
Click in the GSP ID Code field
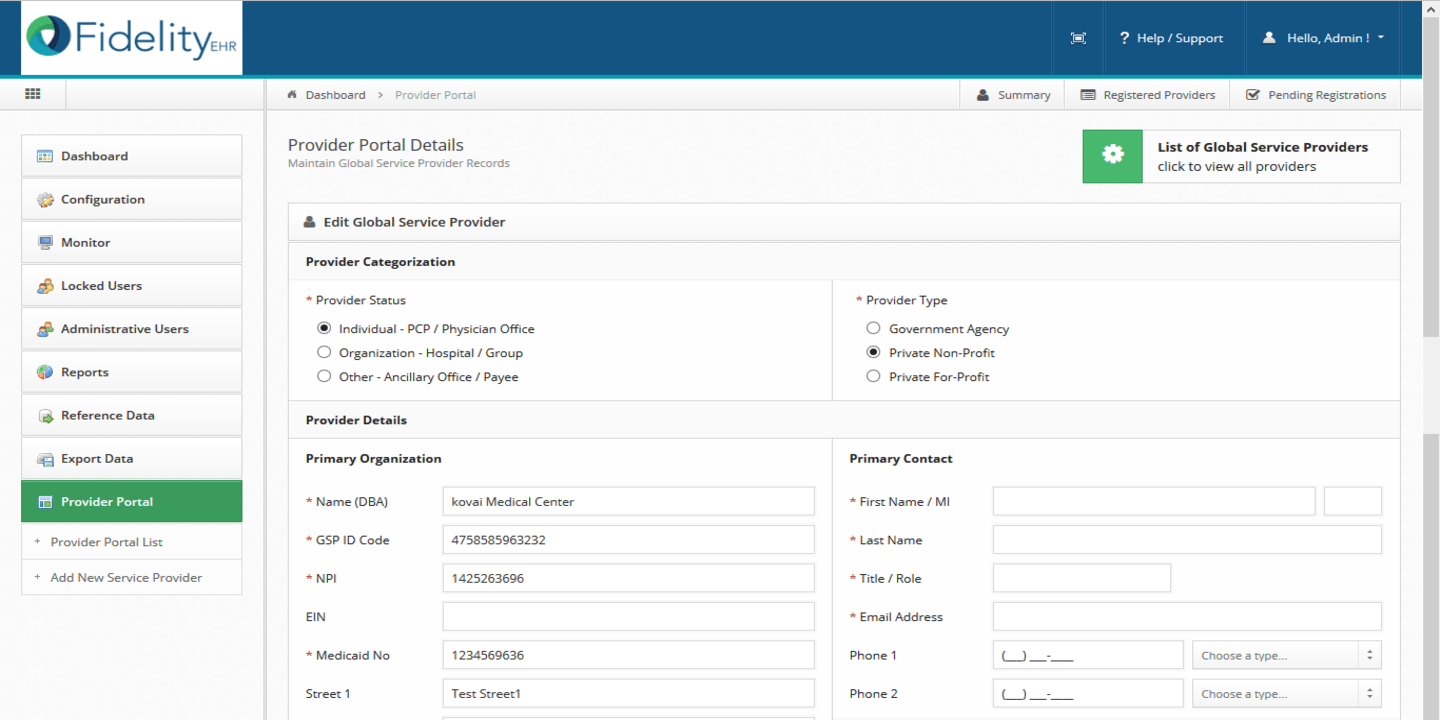[628, 540]
